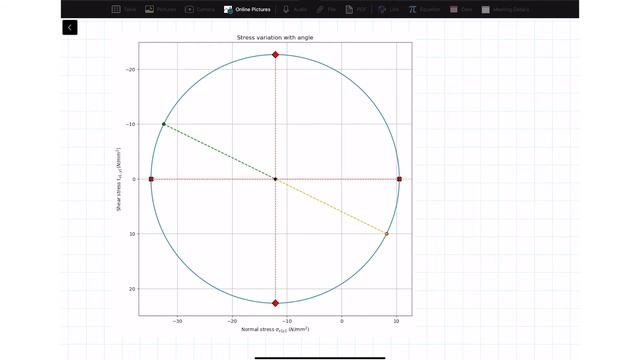Image resolution: width=640 pixels, height=360 pixels.
Task: Open the Pictures insert option
Action: click(x=160, y=9)
